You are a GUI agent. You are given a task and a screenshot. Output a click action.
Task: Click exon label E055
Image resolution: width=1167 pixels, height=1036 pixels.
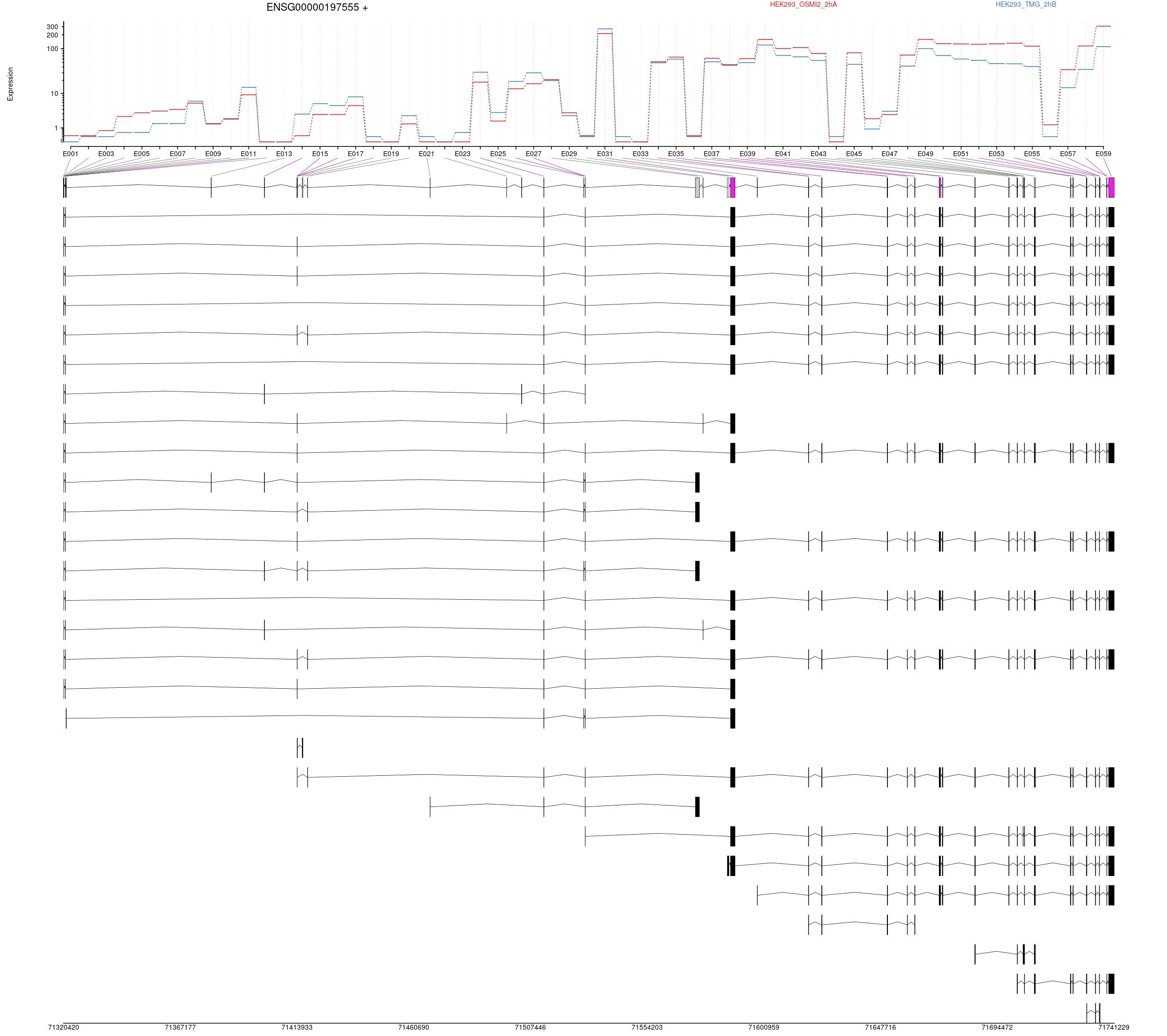pyautogui.click(x=1032, y=154)
